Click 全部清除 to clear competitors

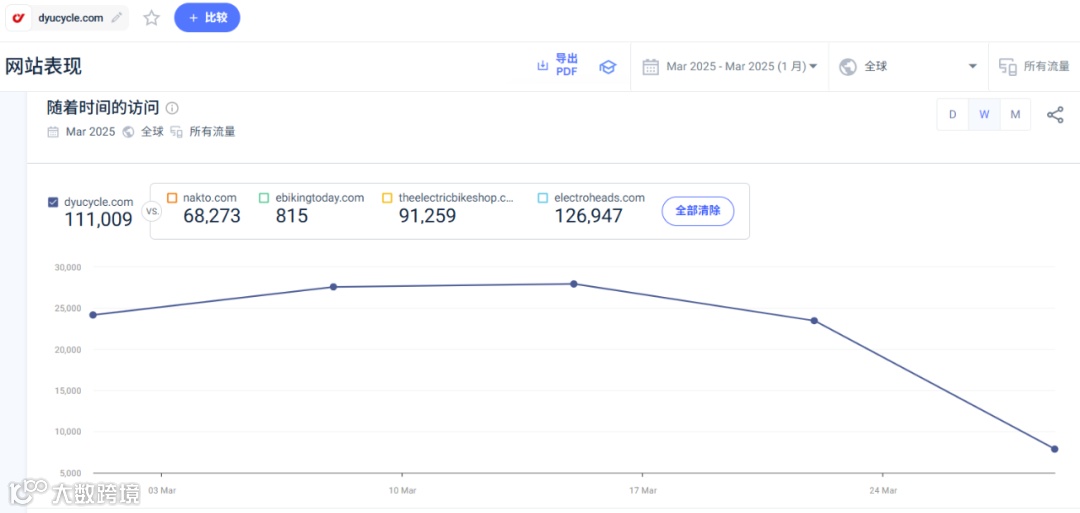(x=697, y=211)
